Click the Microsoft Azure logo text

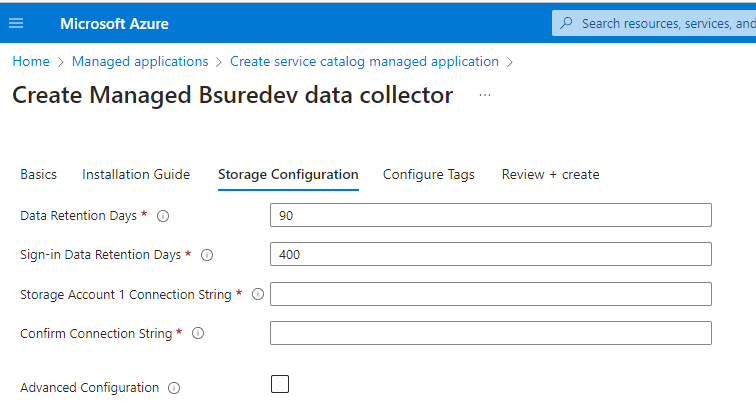point(114,23)
